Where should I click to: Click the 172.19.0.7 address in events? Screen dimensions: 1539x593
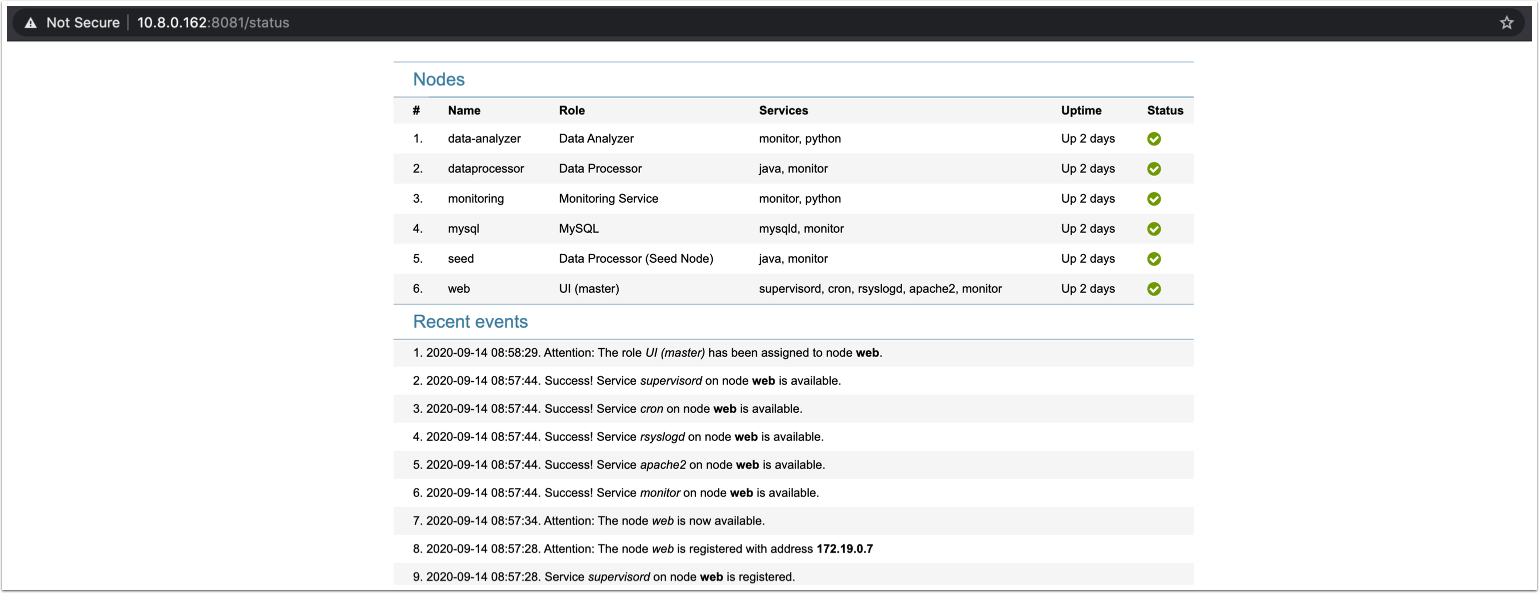point(845,549)
